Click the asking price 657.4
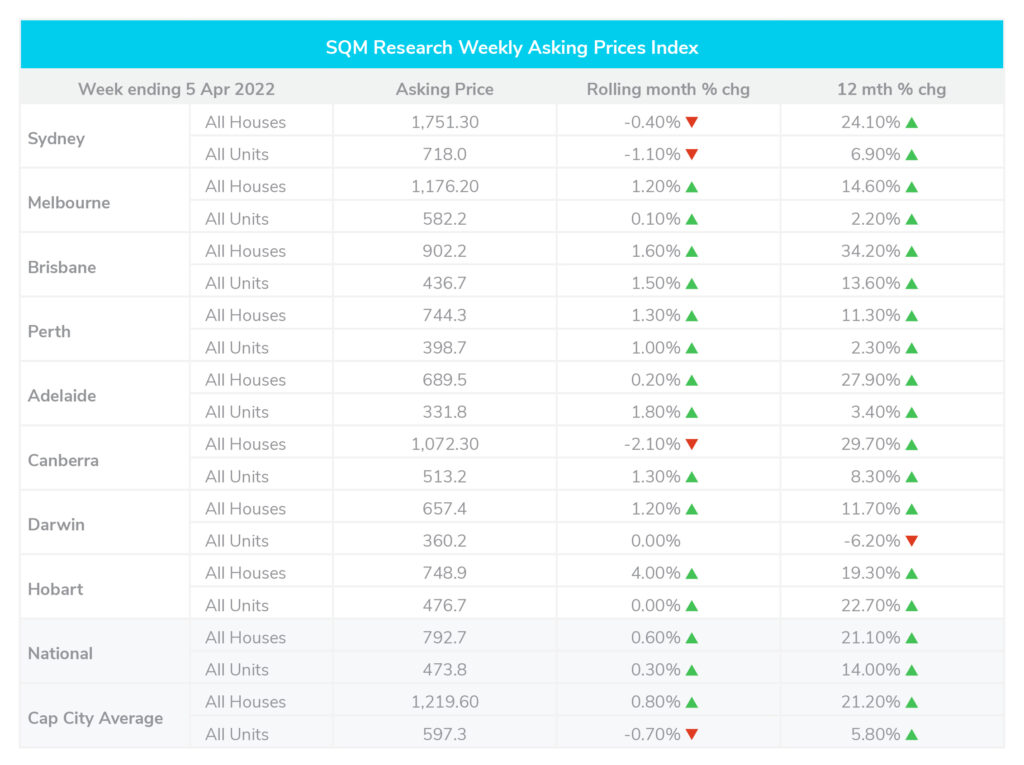 tap(445, 508)
